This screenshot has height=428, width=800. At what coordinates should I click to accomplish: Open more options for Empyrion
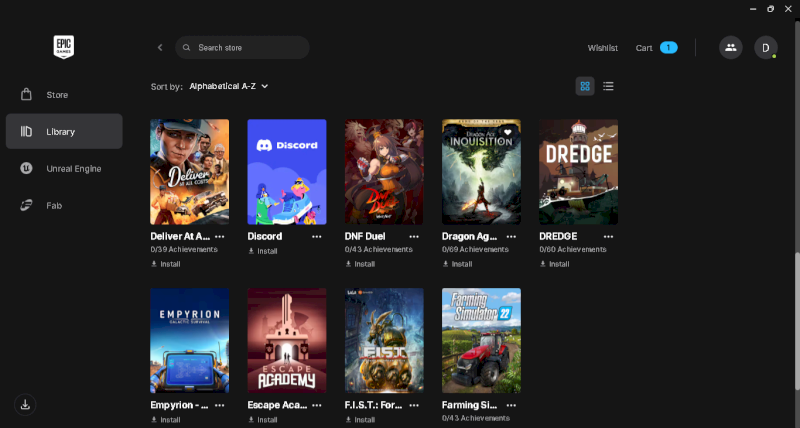[x=219, y=405]
